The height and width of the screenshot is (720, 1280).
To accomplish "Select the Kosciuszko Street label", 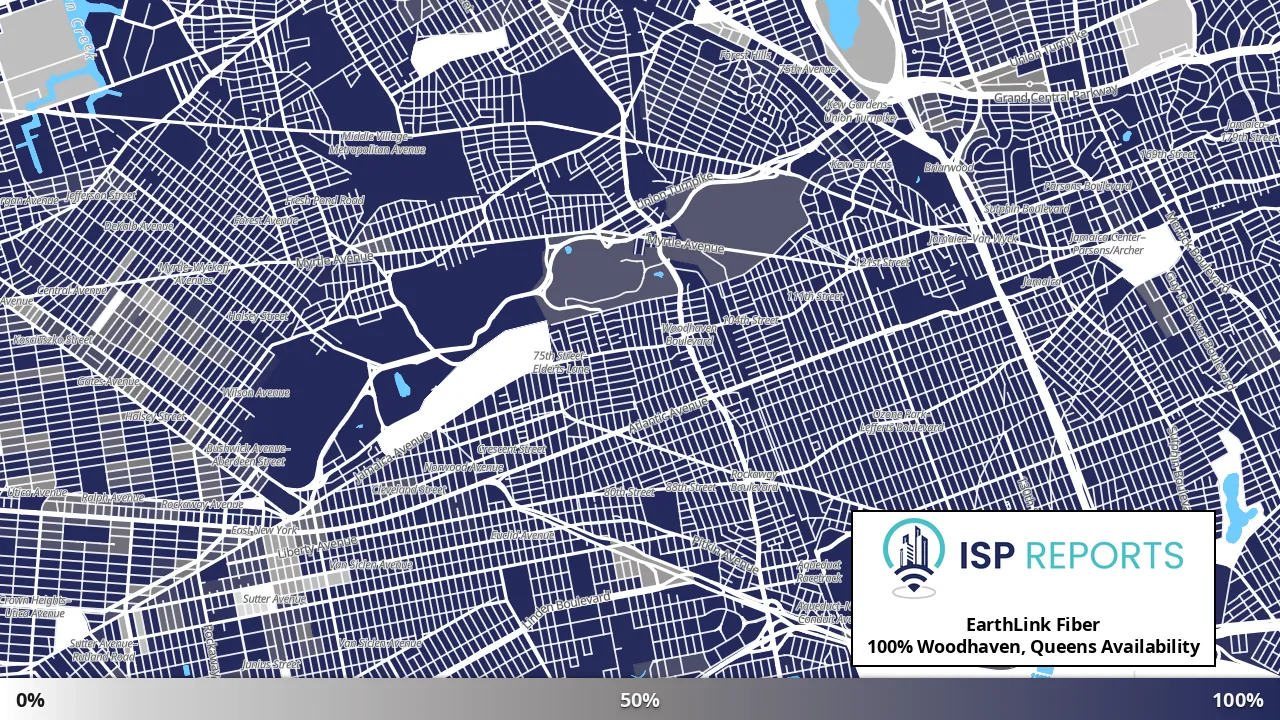I will click(x=52, y=340).
